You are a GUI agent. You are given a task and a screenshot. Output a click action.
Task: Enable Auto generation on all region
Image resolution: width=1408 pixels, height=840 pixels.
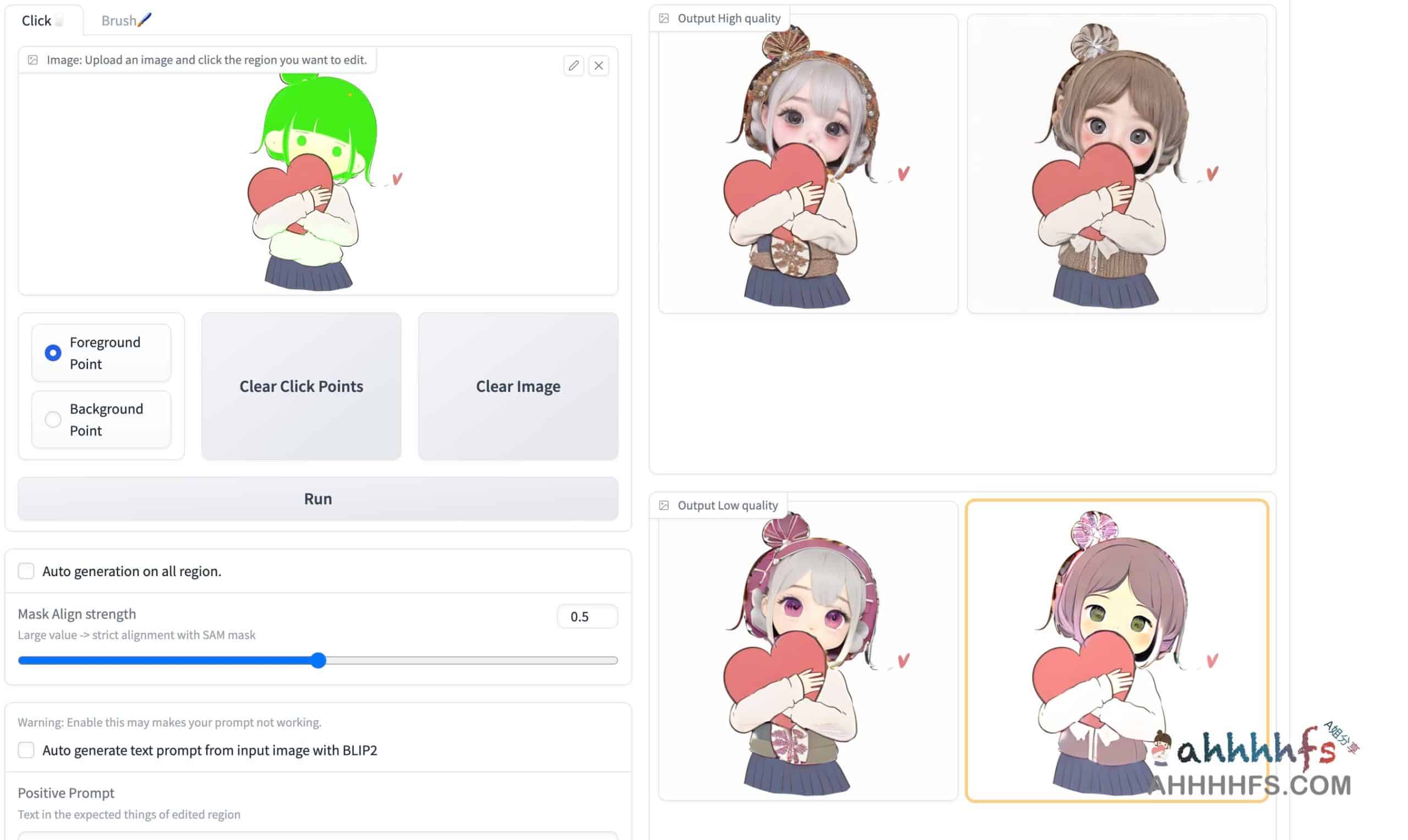point(27,571)
